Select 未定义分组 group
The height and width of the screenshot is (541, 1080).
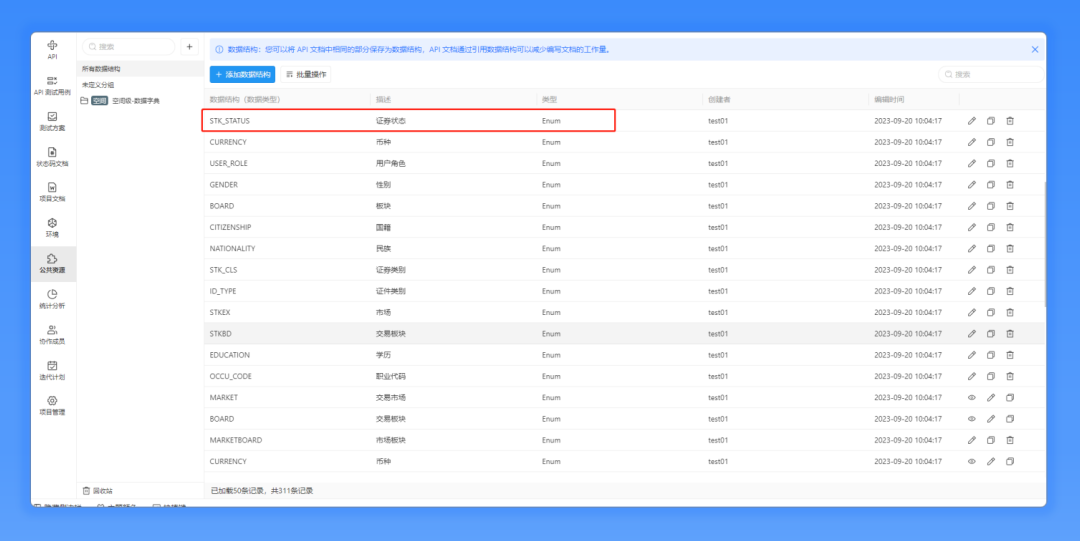click(98, 85)
